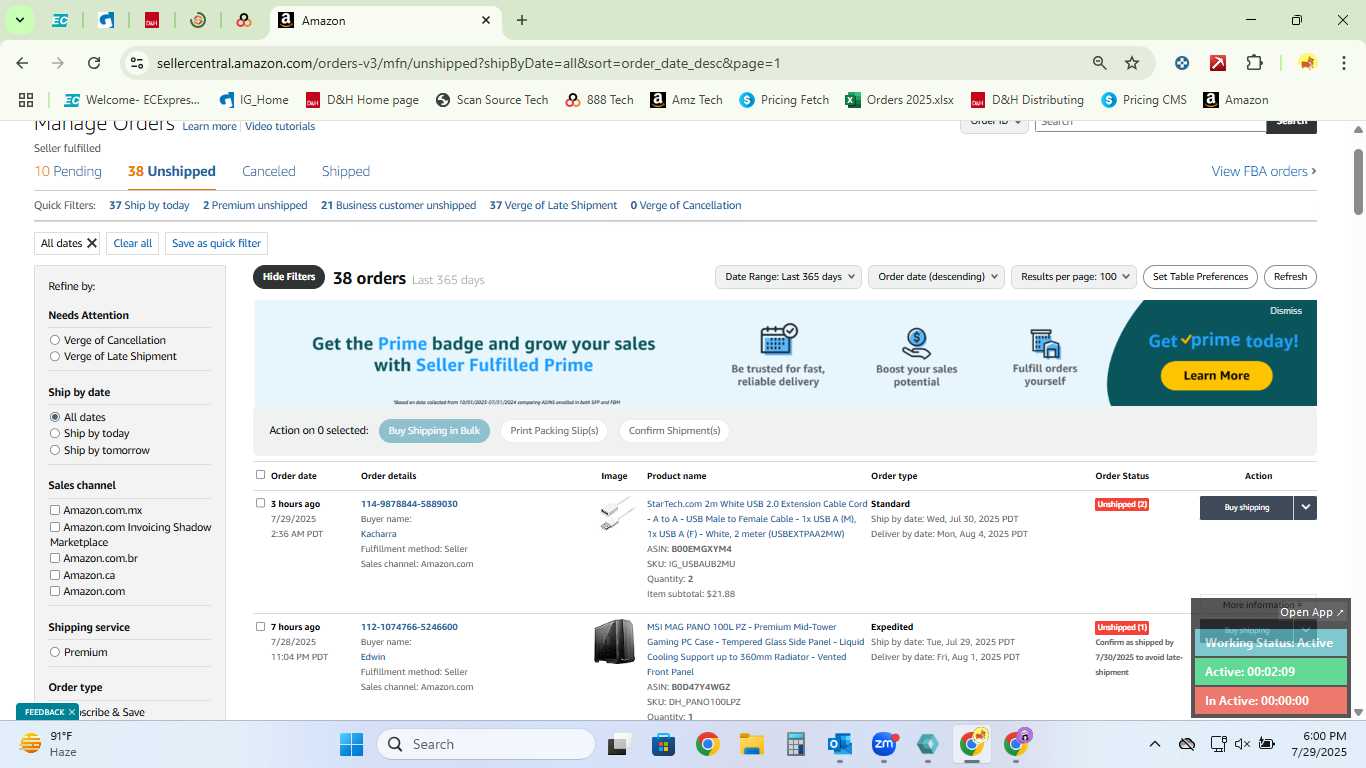1366x768 pixels.
Task: Open tab search chevron at top left
Action: click(19, 20)
